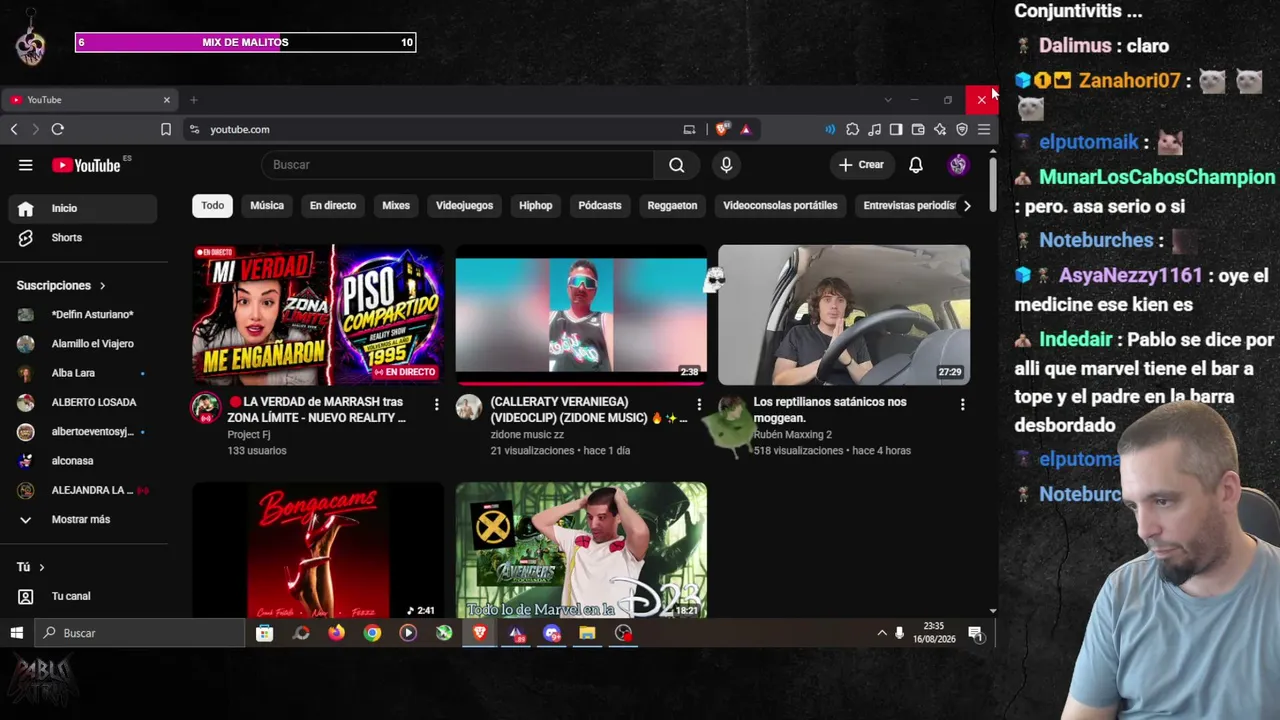The image size is (1280, 720).
Task: Open the reptilianos satánicos car video thumbnail
Action: (844, 315)
